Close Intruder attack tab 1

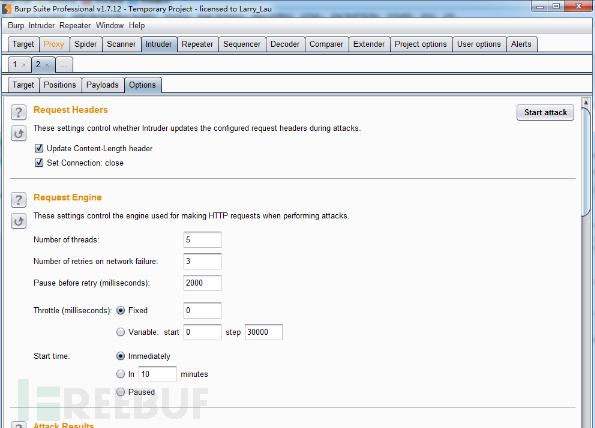pos(24,65)
